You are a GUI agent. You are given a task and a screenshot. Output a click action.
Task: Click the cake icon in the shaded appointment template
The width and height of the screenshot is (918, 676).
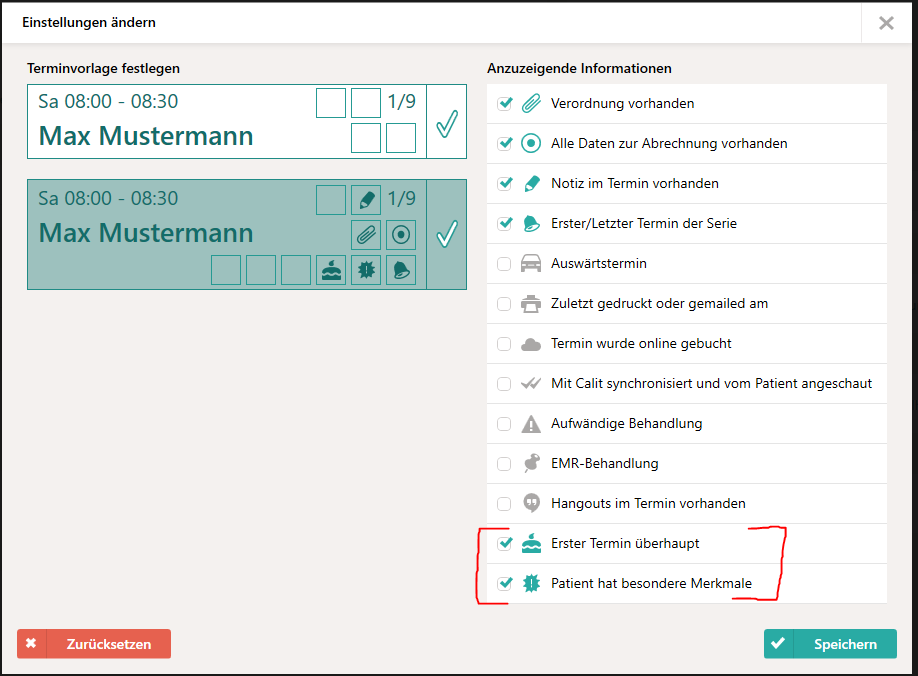[331, 270]
